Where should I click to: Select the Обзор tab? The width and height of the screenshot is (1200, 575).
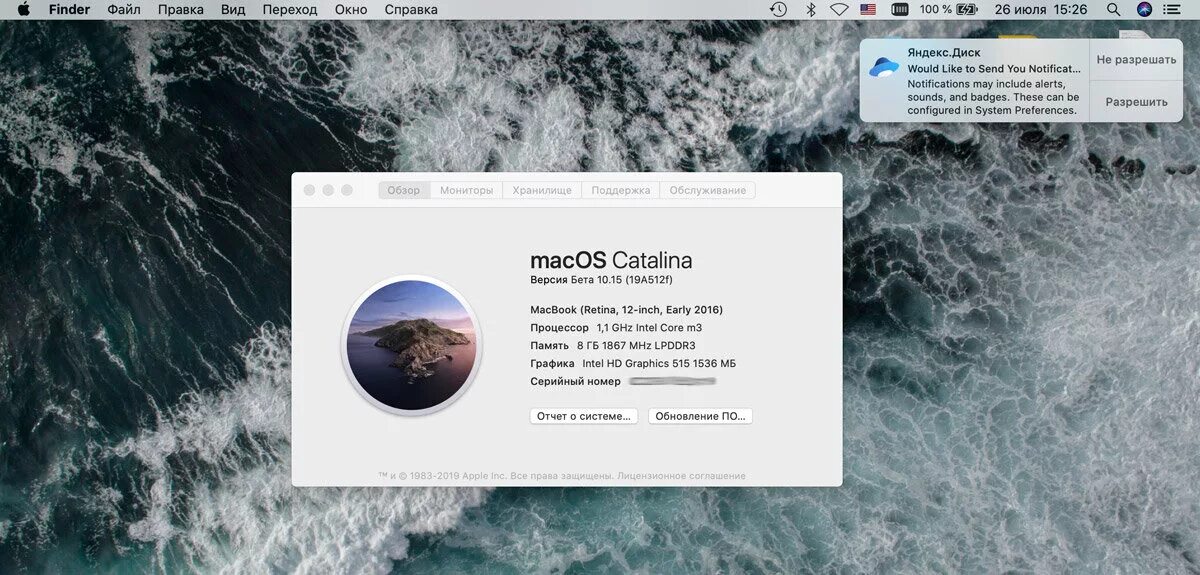coord(404,190)
